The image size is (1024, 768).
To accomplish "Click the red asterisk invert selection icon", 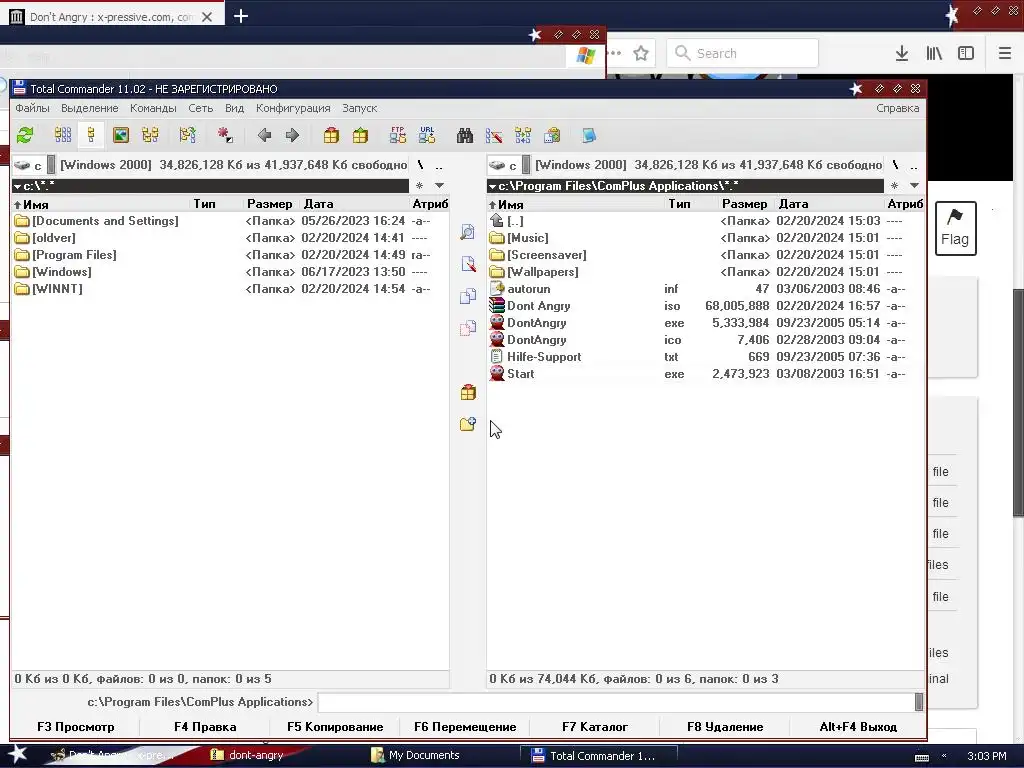I will pyautogui.click(x=225, y=135).
